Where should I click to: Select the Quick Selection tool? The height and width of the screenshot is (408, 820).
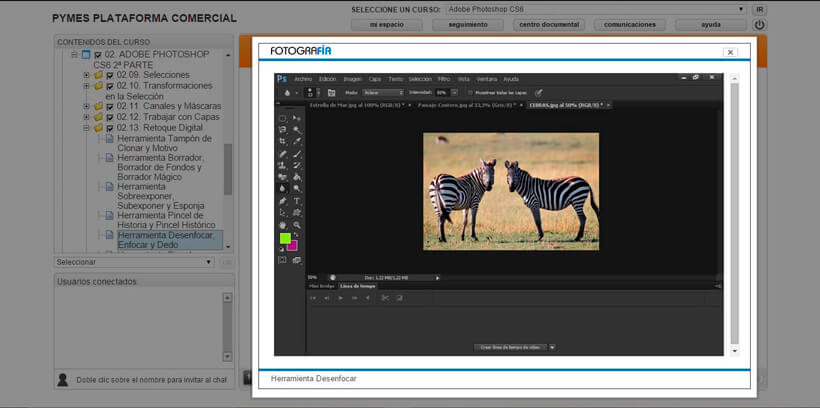(x=297, y=130)
